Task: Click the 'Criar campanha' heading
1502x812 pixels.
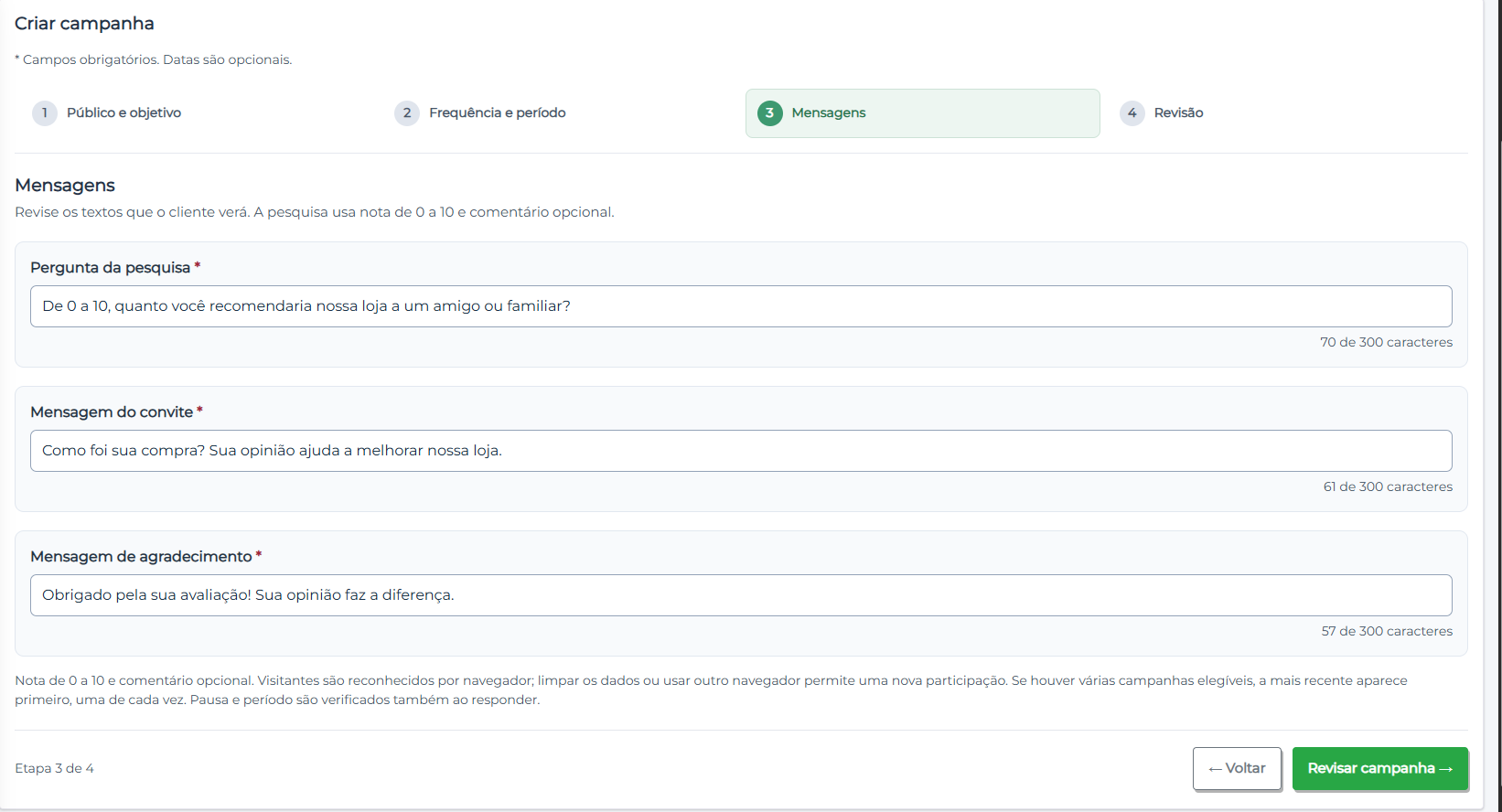Action: [x=84, y=24]
